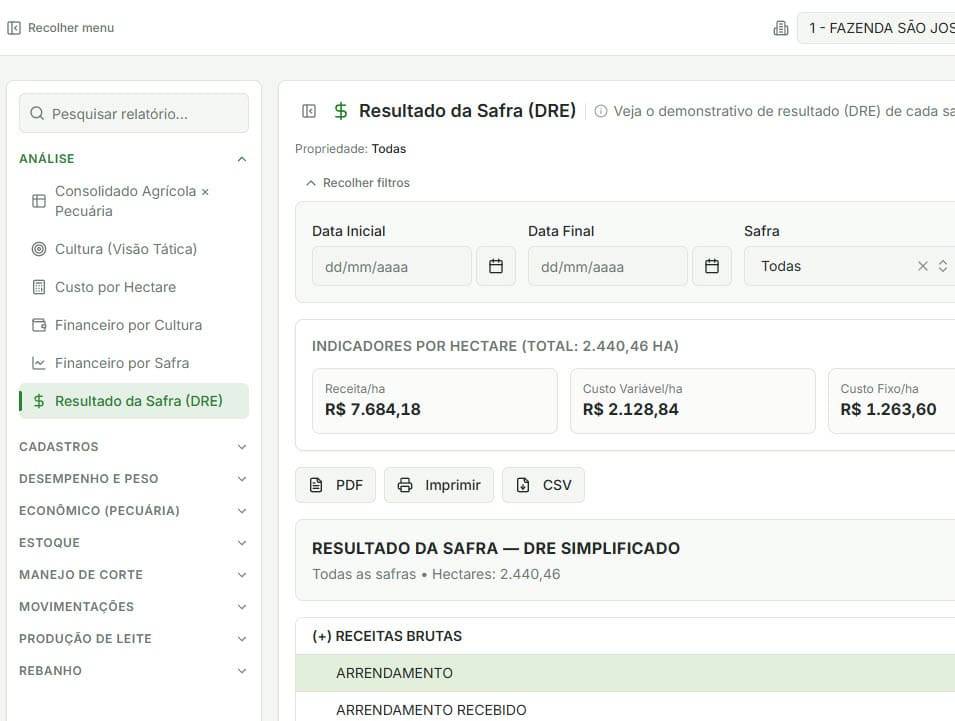The image size is (955, 721).
Task: Export the report as PDF
Action: pyautogui.click(x=336, y=485)
